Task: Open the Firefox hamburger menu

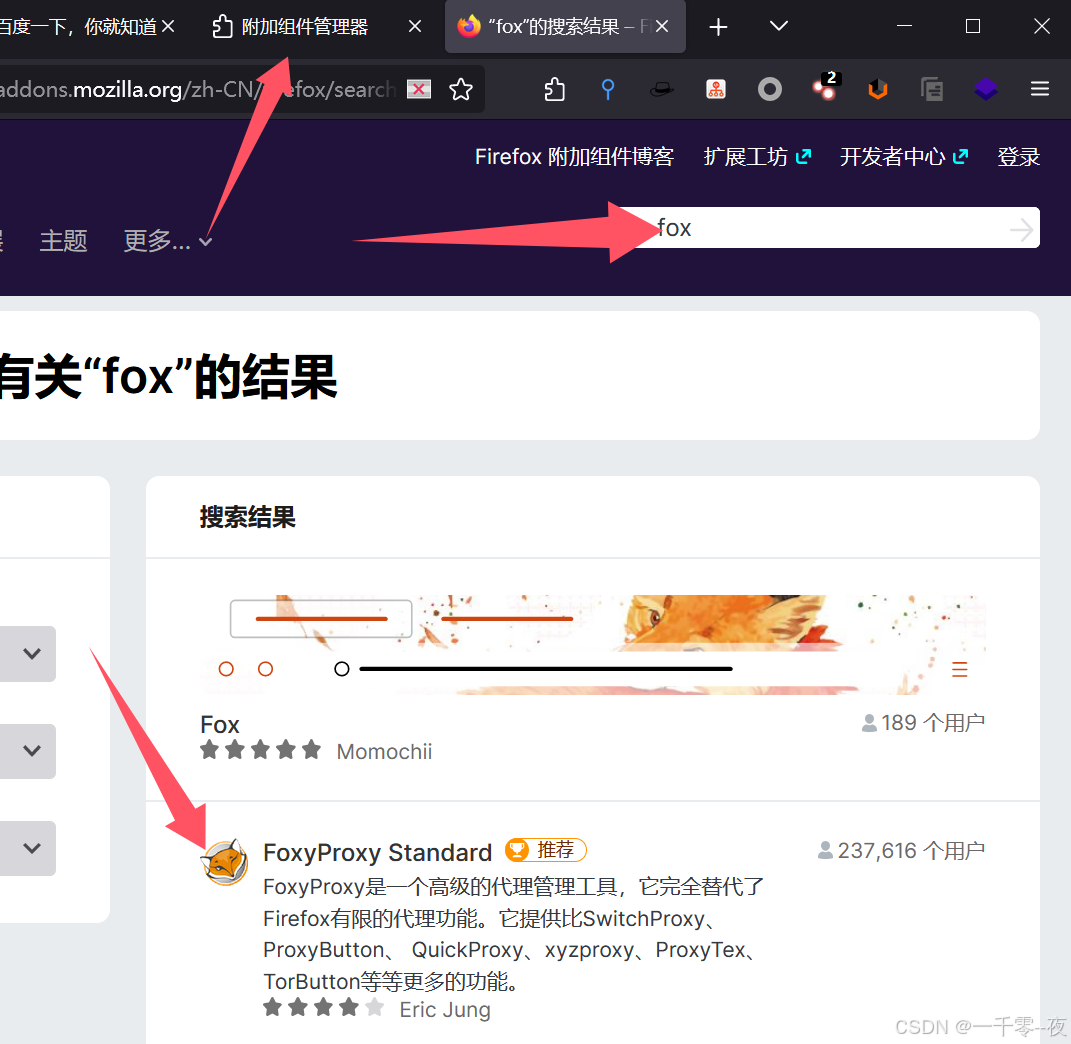Action: (x=1040, y=89)
